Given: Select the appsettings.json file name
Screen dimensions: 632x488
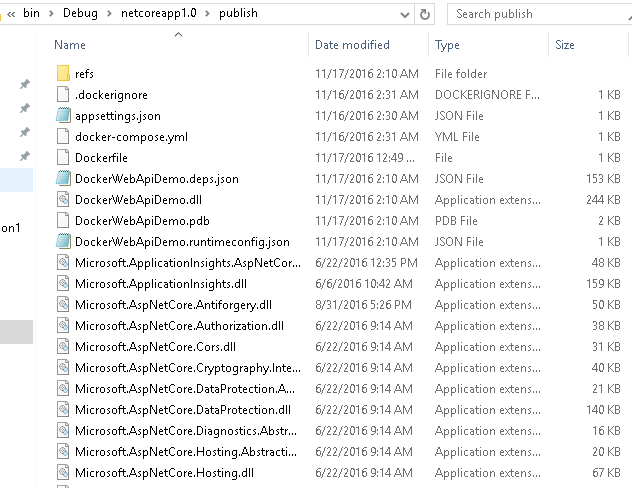Looking at the screenshot, I should [118, 116].
